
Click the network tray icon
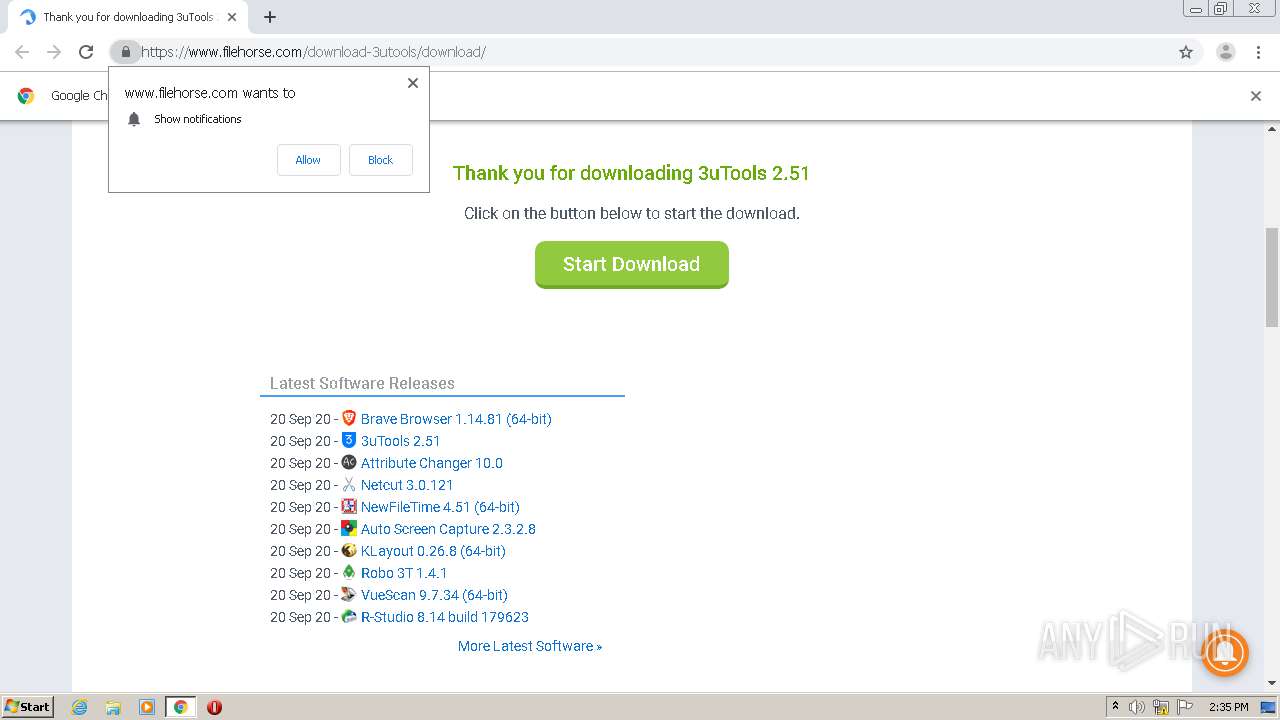1161,707
